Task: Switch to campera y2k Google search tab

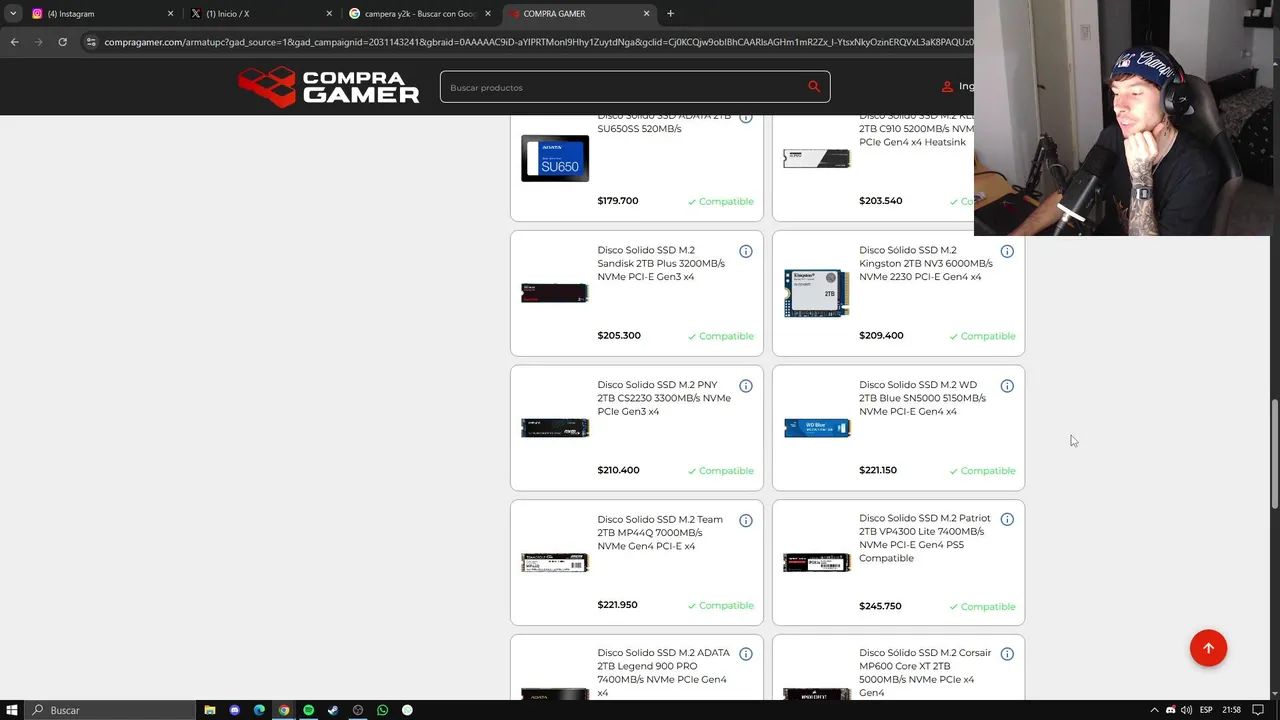Action: click(x=418, y=14)
